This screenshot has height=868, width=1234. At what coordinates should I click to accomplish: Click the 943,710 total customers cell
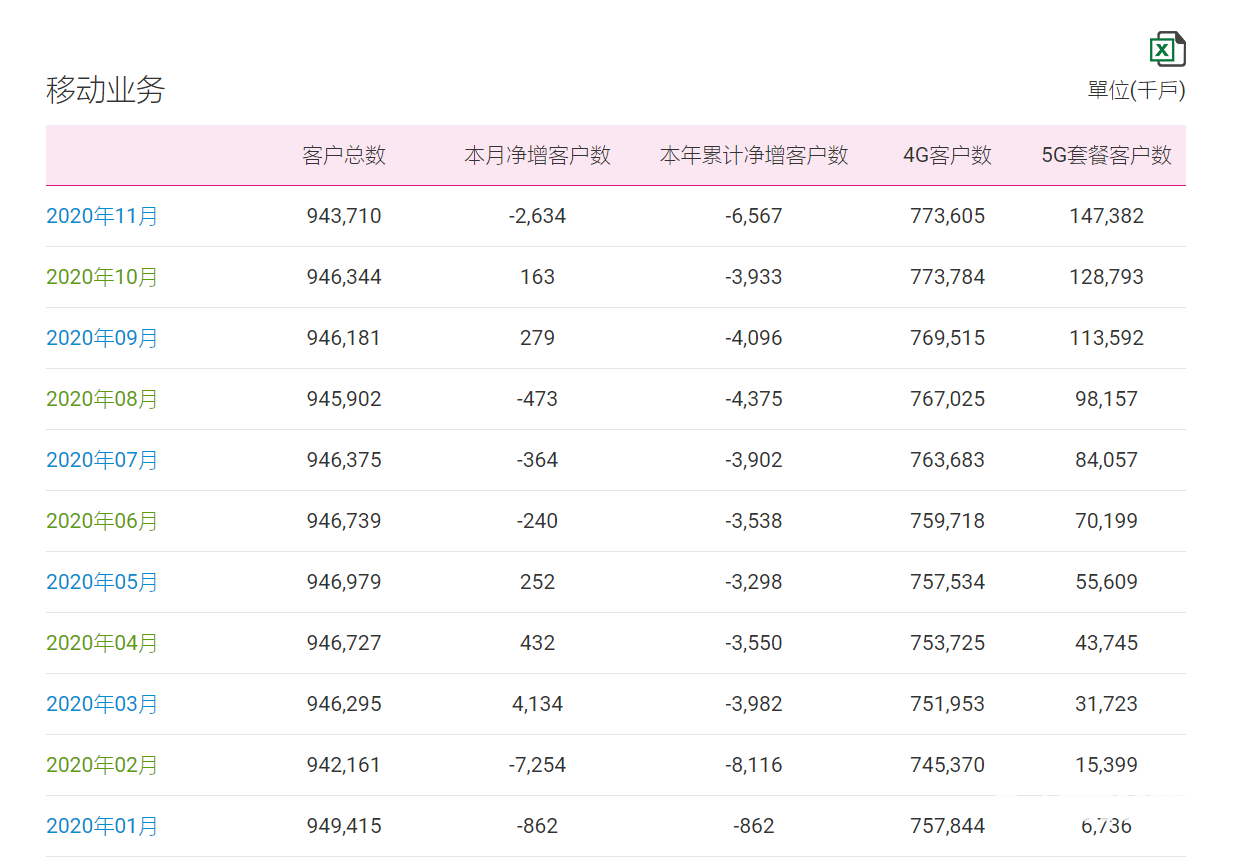tap(344, 216)
